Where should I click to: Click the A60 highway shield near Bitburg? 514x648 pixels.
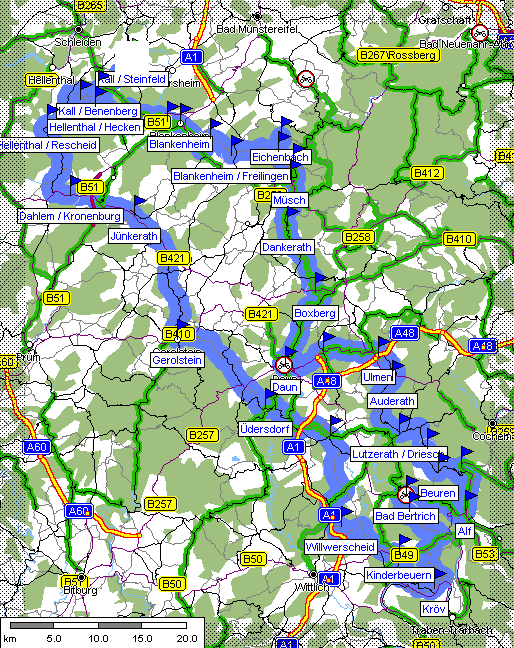point(79,511)
